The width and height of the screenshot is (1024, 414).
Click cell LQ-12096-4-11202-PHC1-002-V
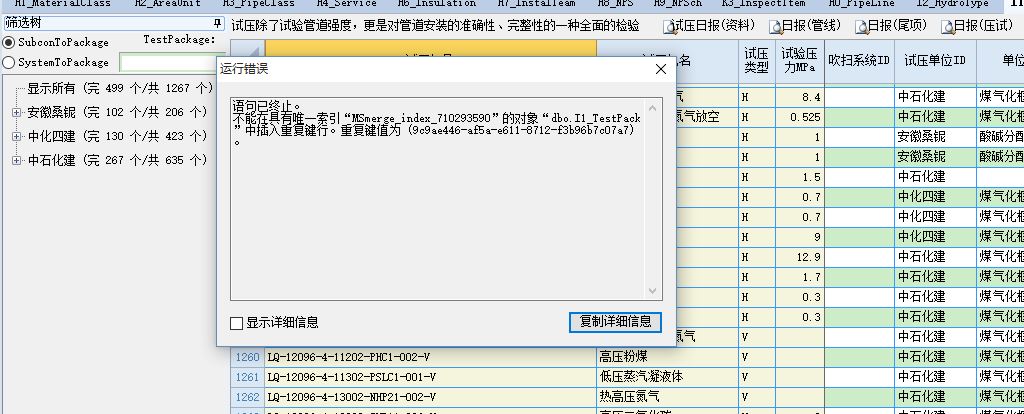431,357
